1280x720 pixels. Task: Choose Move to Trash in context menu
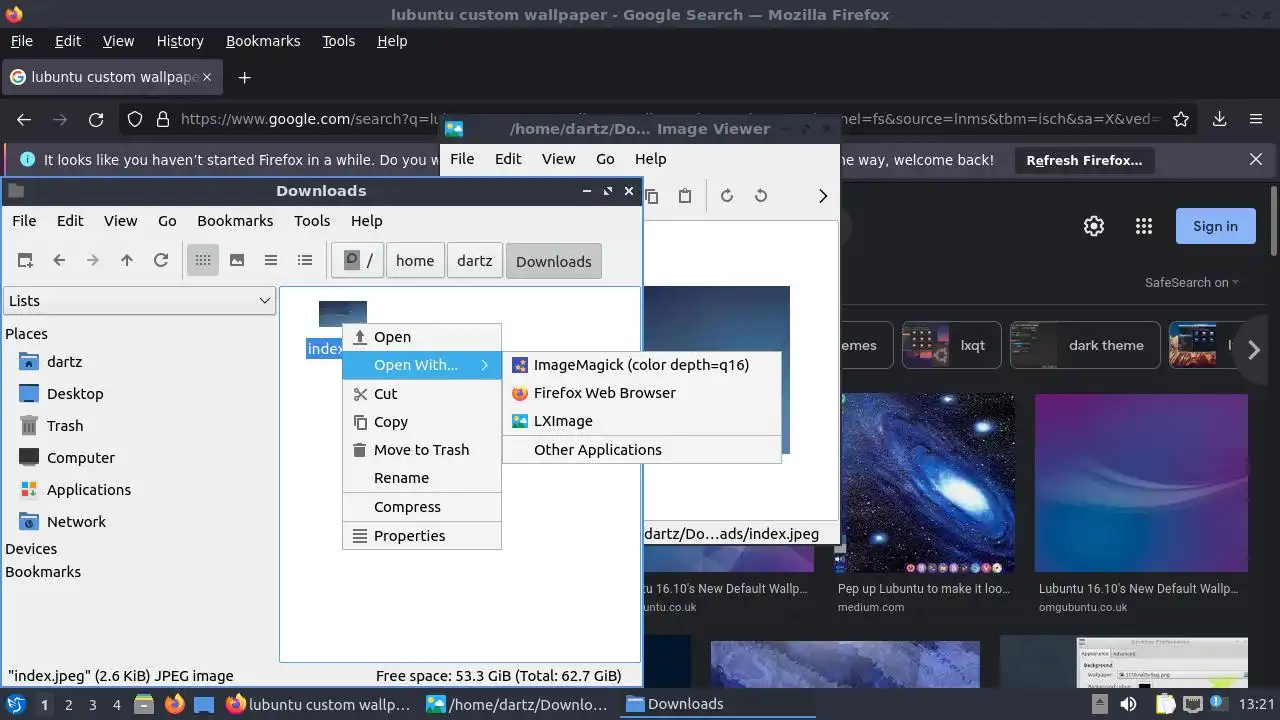point(421,450)
